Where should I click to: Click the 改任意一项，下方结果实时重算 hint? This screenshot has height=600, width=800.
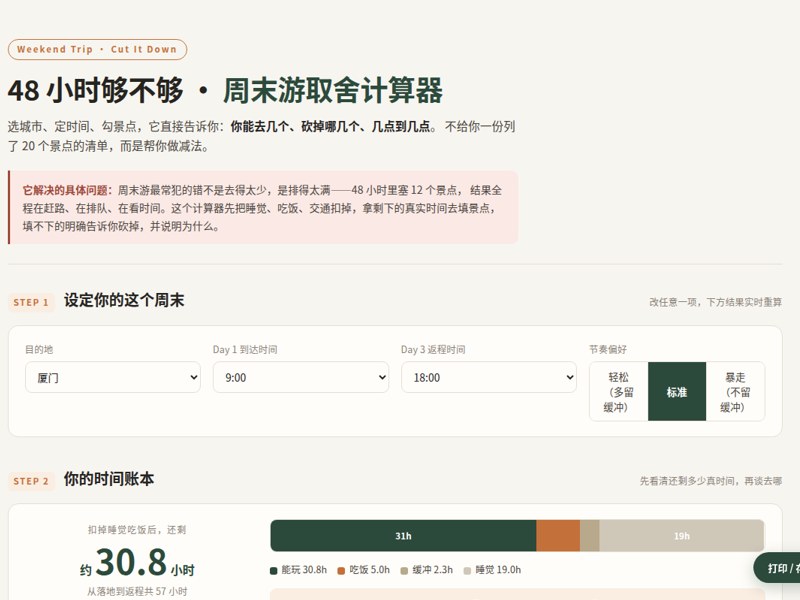coord(715,302)
